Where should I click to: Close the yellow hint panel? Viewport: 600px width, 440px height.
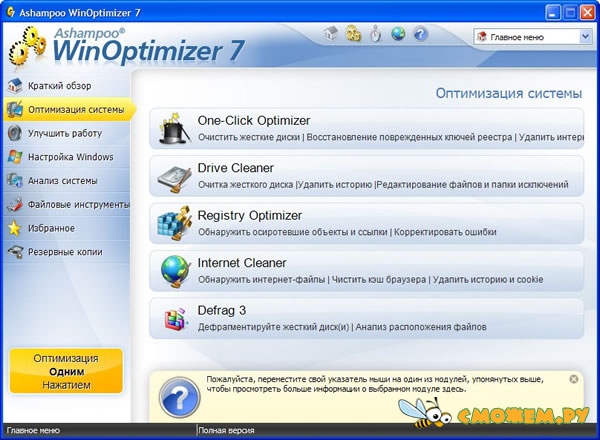point(573,379)
